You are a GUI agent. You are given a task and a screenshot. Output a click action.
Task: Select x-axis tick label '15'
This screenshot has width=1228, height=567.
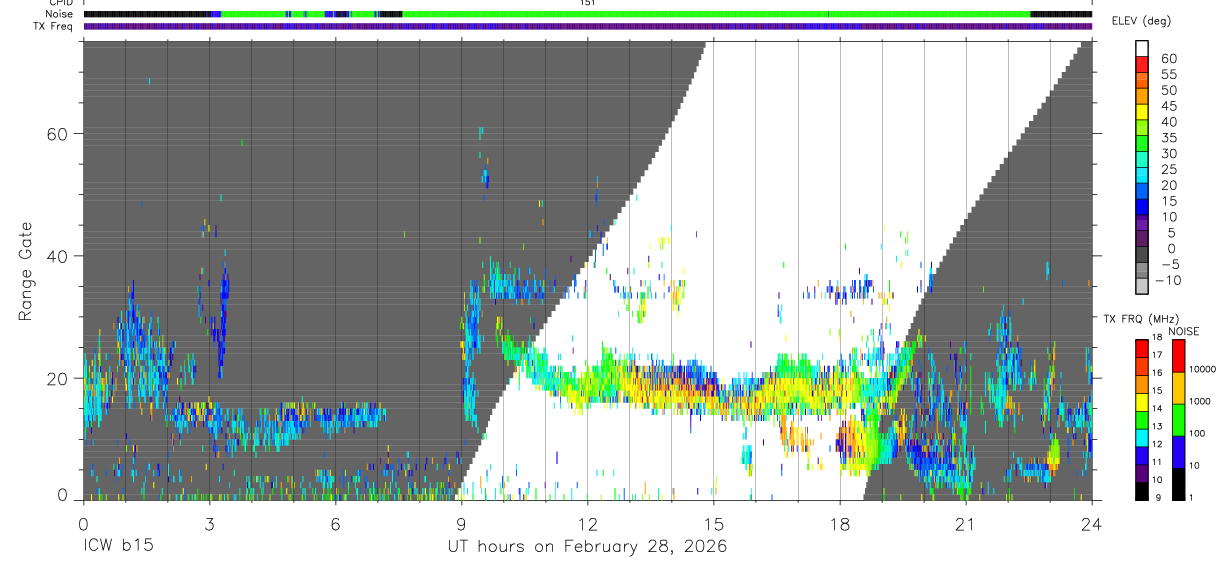click(713, 523)
